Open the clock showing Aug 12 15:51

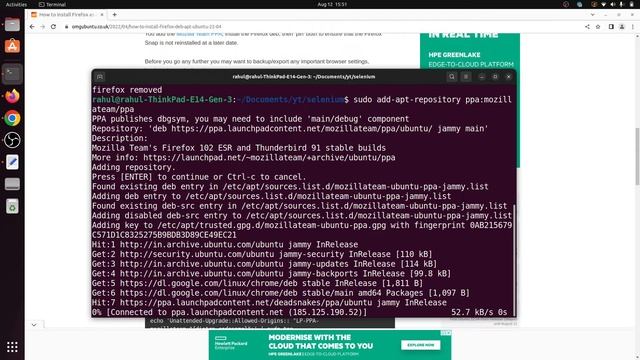click(x=332, y=4)
